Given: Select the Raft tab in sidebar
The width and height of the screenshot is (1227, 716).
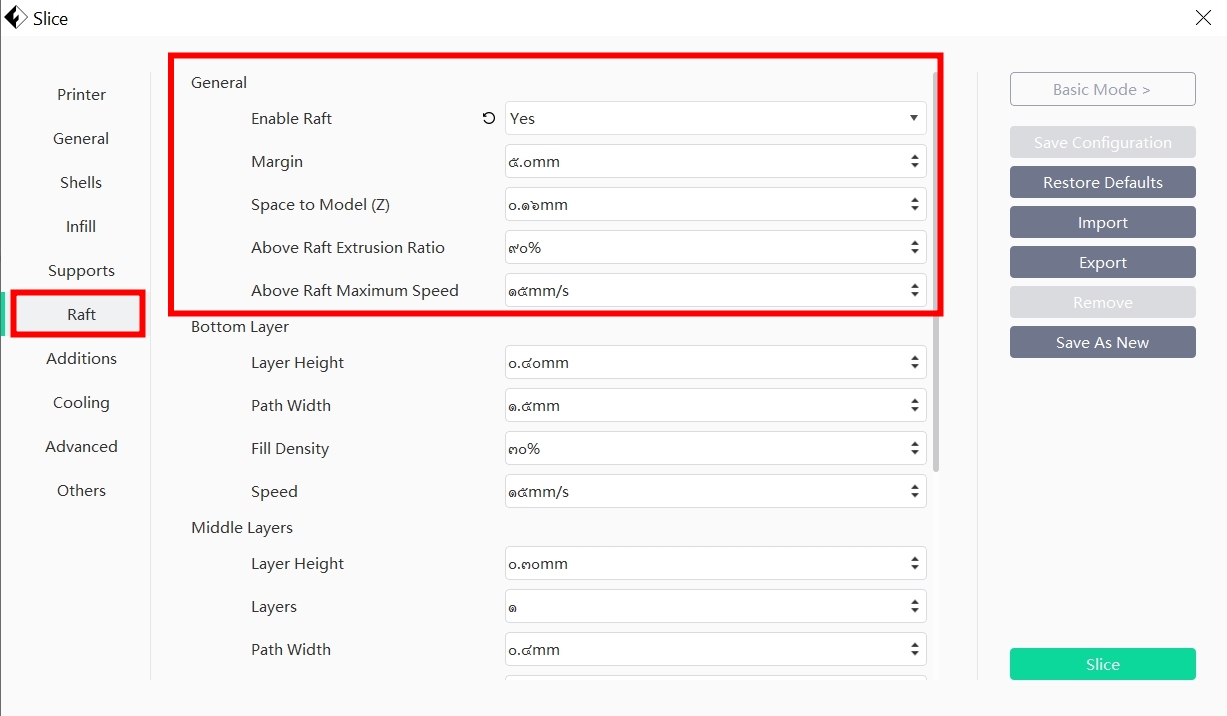Looking at the screenshot, I should coord(81,314).
